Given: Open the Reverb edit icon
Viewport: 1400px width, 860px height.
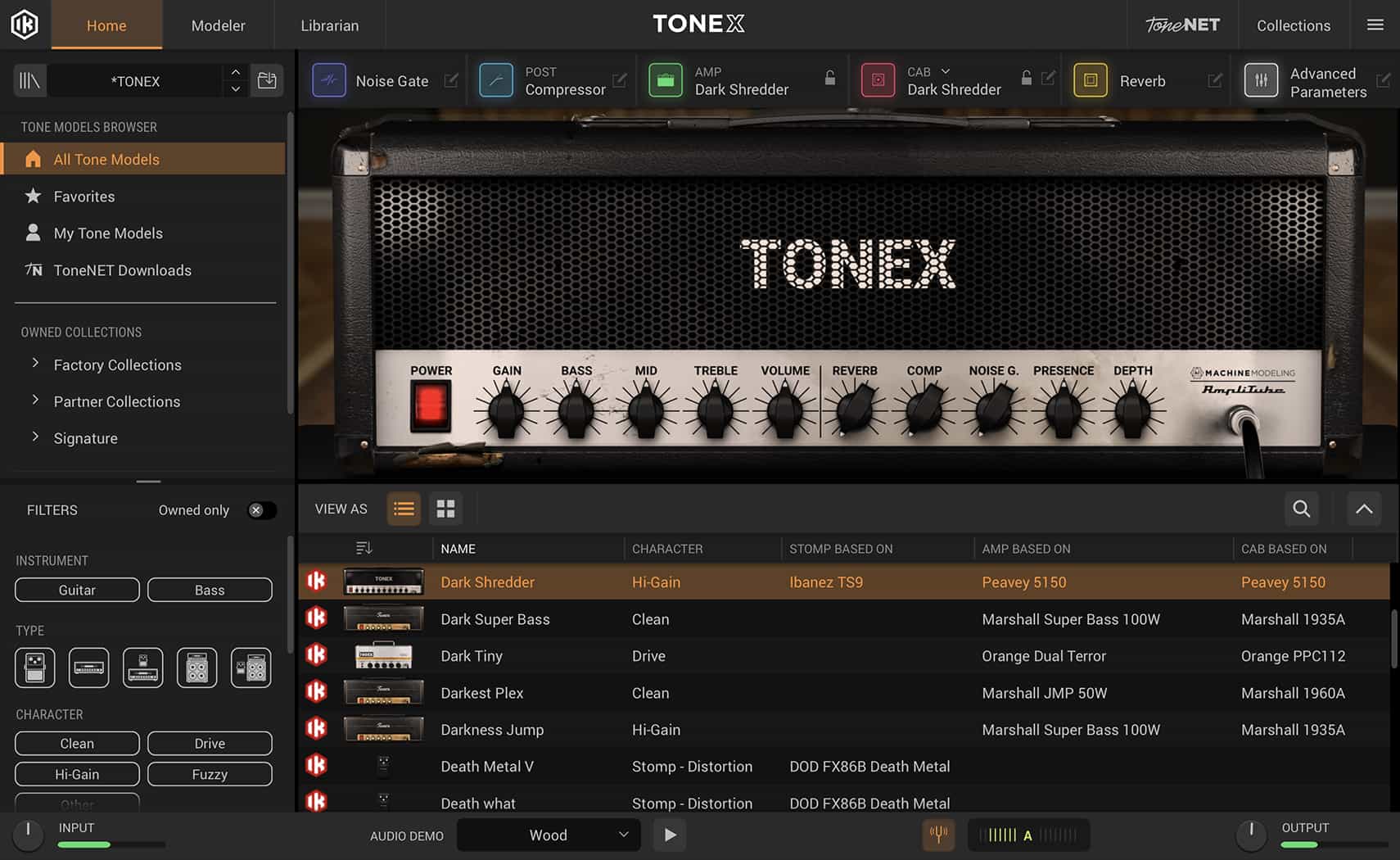Looking at the screenshot, I should [x=1215, y=80].
